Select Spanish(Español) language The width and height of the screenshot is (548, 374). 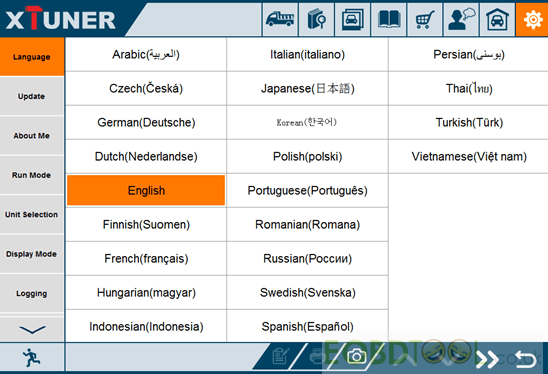(x=308, y=326)
